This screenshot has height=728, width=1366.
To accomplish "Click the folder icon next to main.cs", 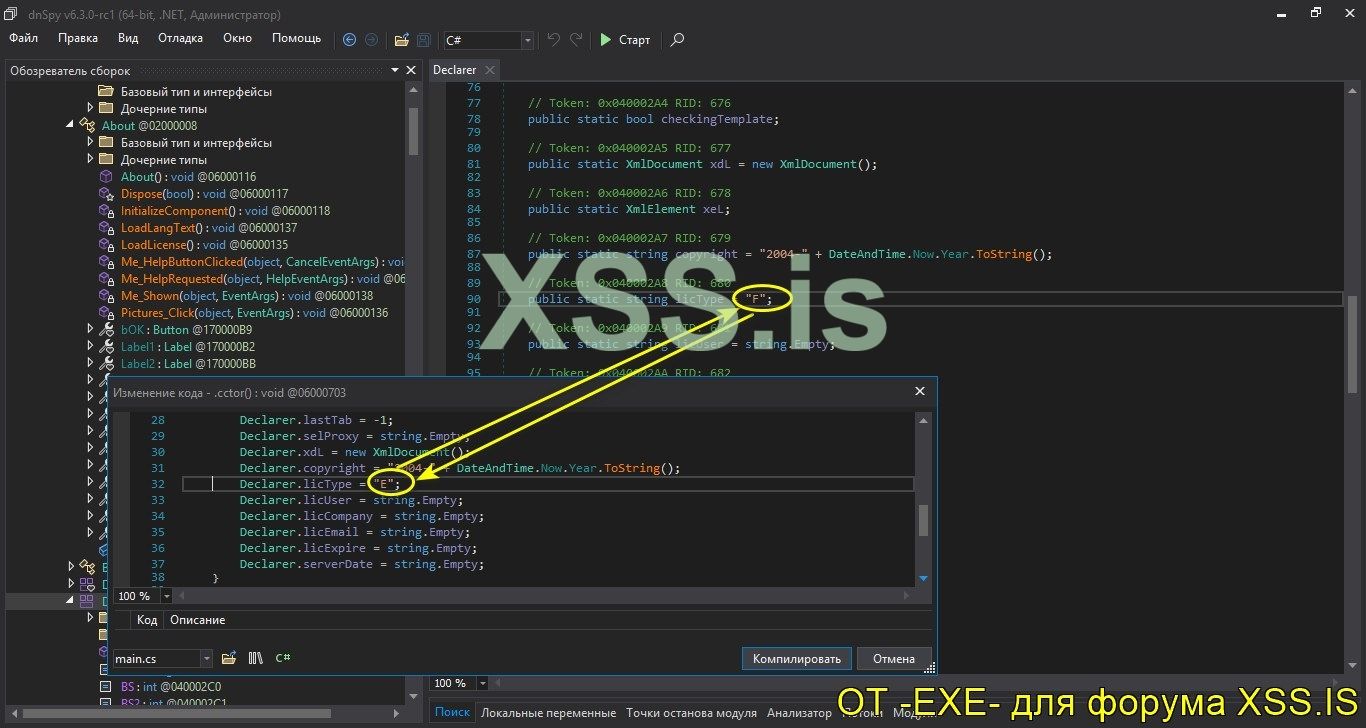I will click(x=229, y=658).
